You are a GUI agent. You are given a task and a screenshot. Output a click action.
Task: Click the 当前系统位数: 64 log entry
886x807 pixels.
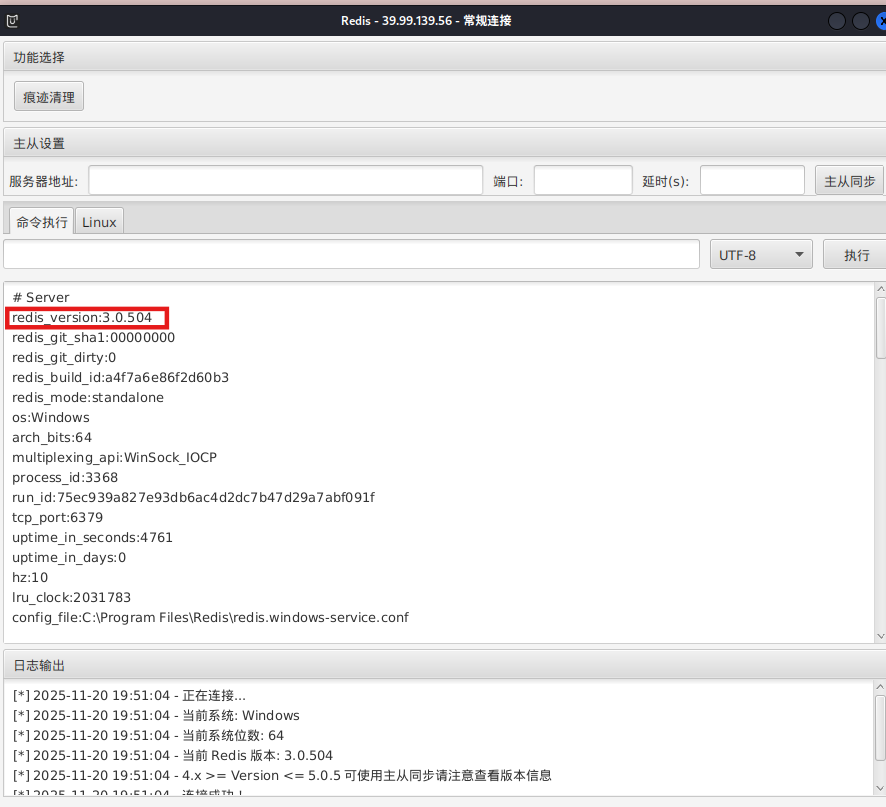point(148,735)
